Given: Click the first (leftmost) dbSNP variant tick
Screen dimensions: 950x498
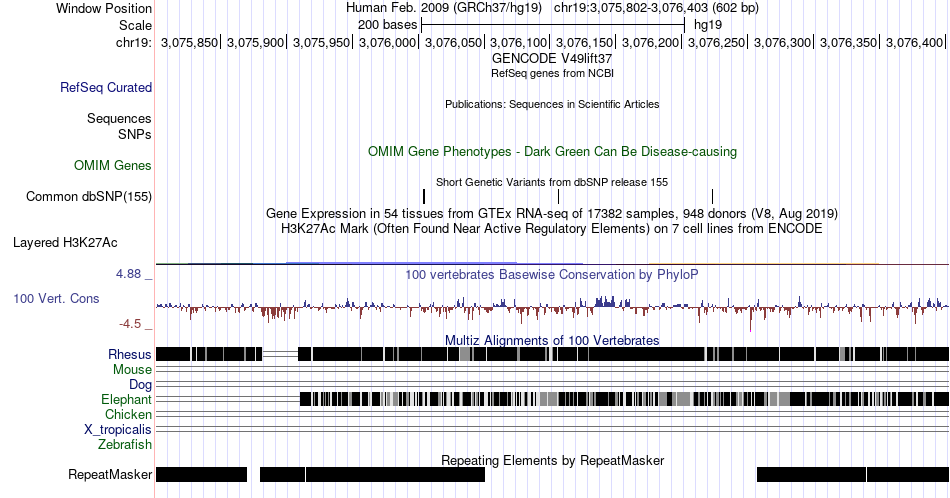Looking at the screenshot, I should 424,196.
